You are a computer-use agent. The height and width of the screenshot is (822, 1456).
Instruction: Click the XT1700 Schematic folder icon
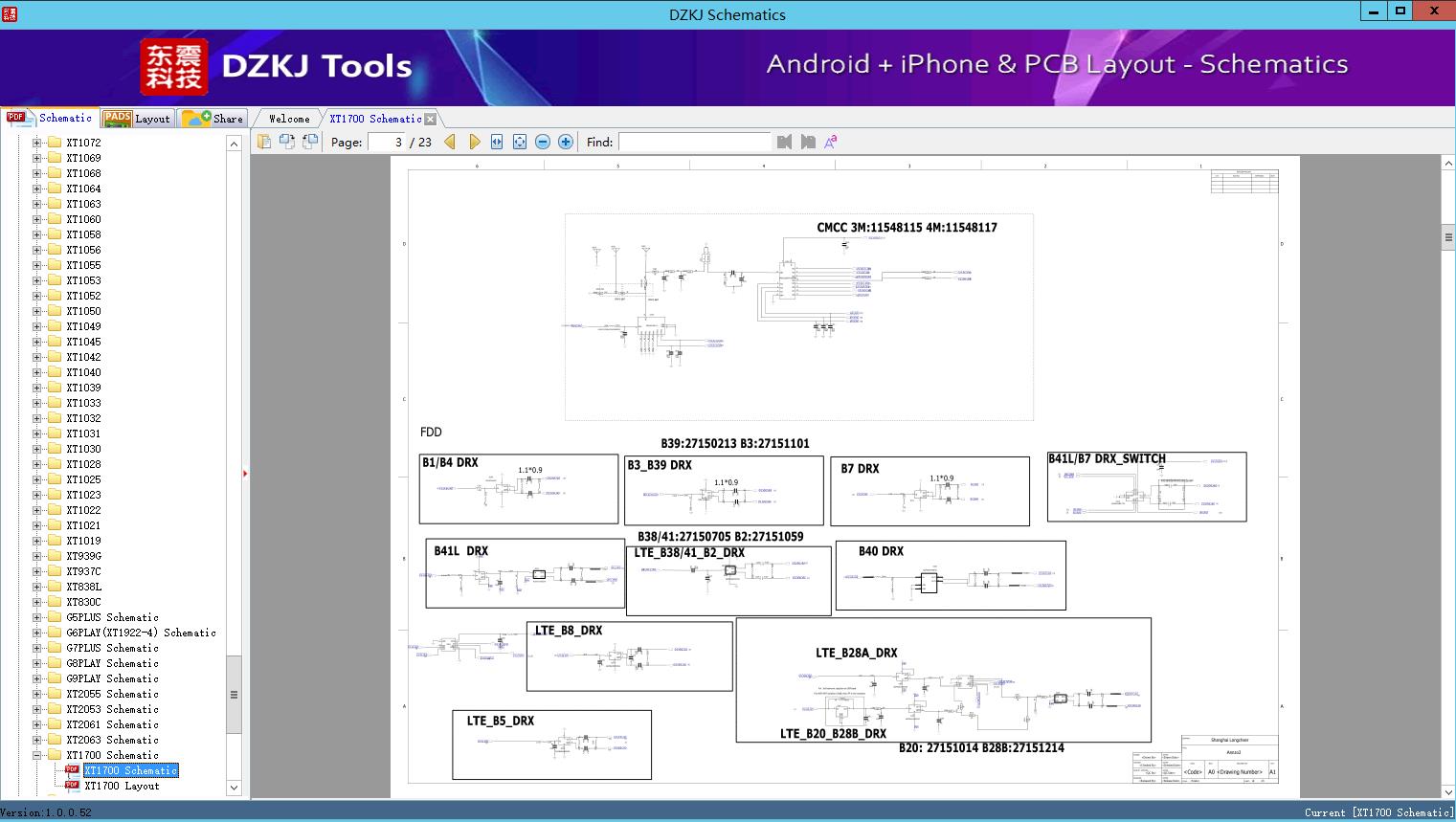click(54, 755)
